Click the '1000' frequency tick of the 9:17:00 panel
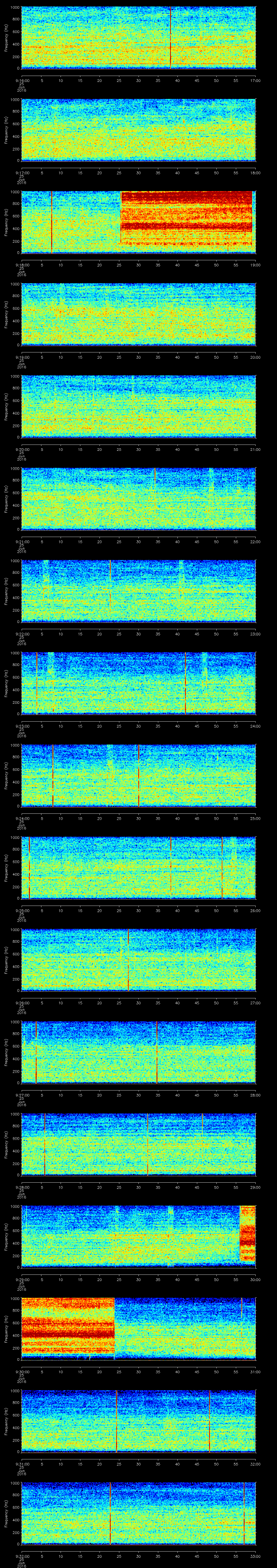 (15, 100)
